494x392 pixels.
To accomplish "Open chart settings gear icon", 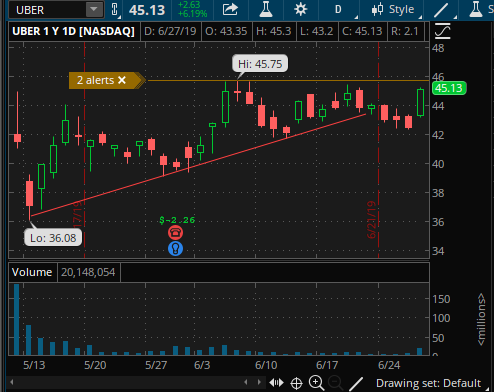I will point(301,9).
